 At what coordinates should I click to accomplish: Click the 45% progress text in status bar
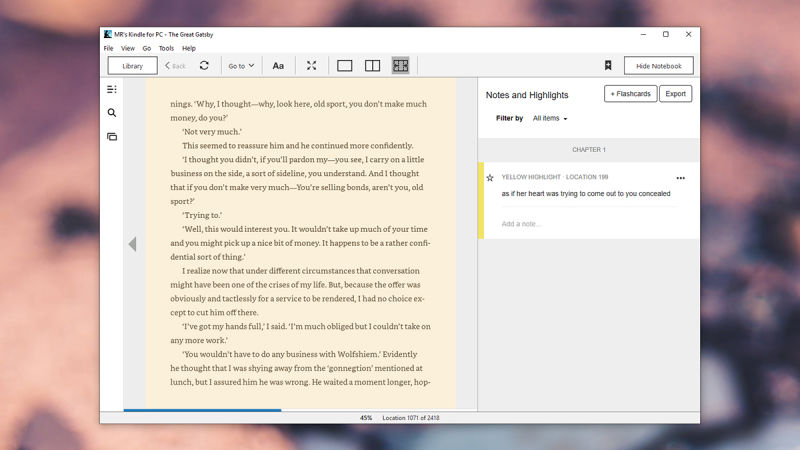366,418
